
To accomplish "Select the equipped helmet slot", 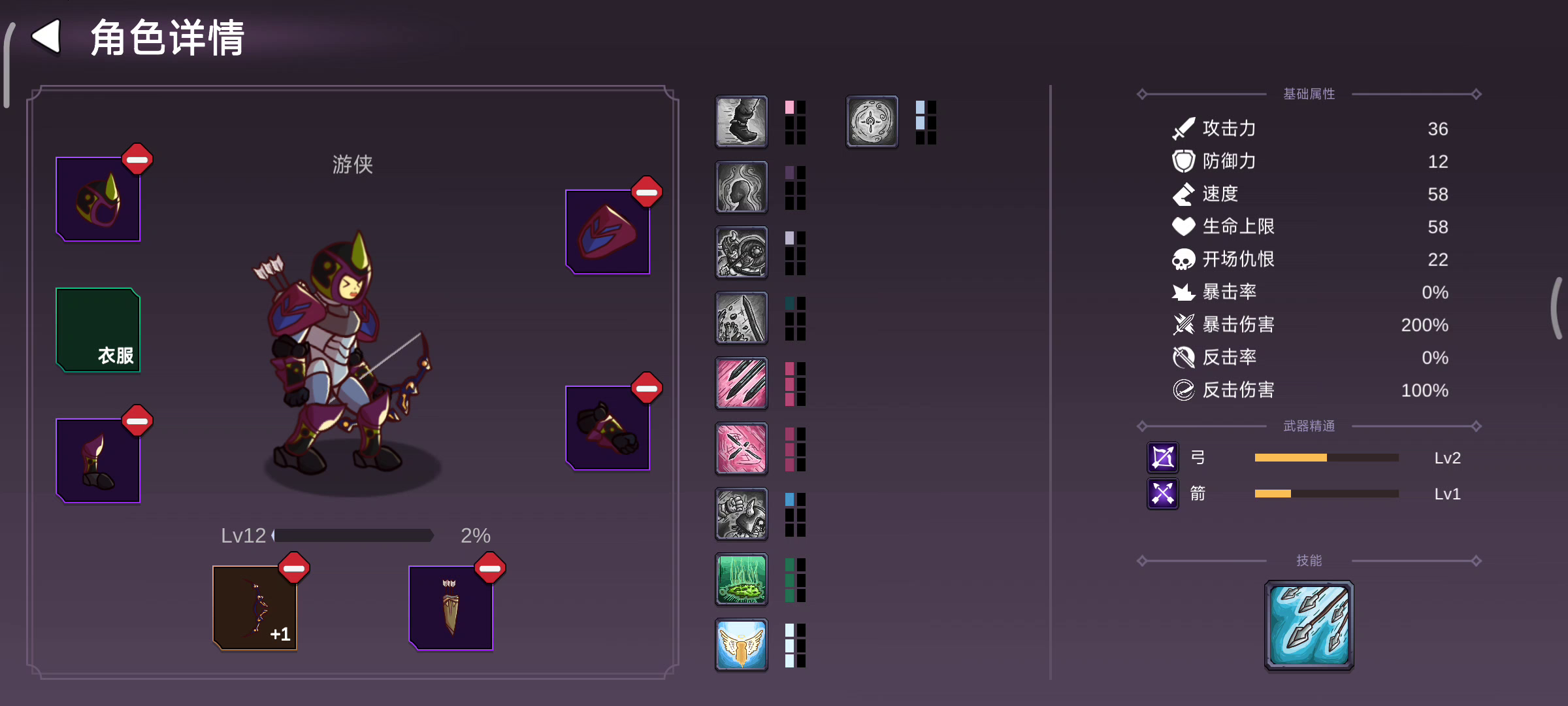I will [x=98, y=199].
